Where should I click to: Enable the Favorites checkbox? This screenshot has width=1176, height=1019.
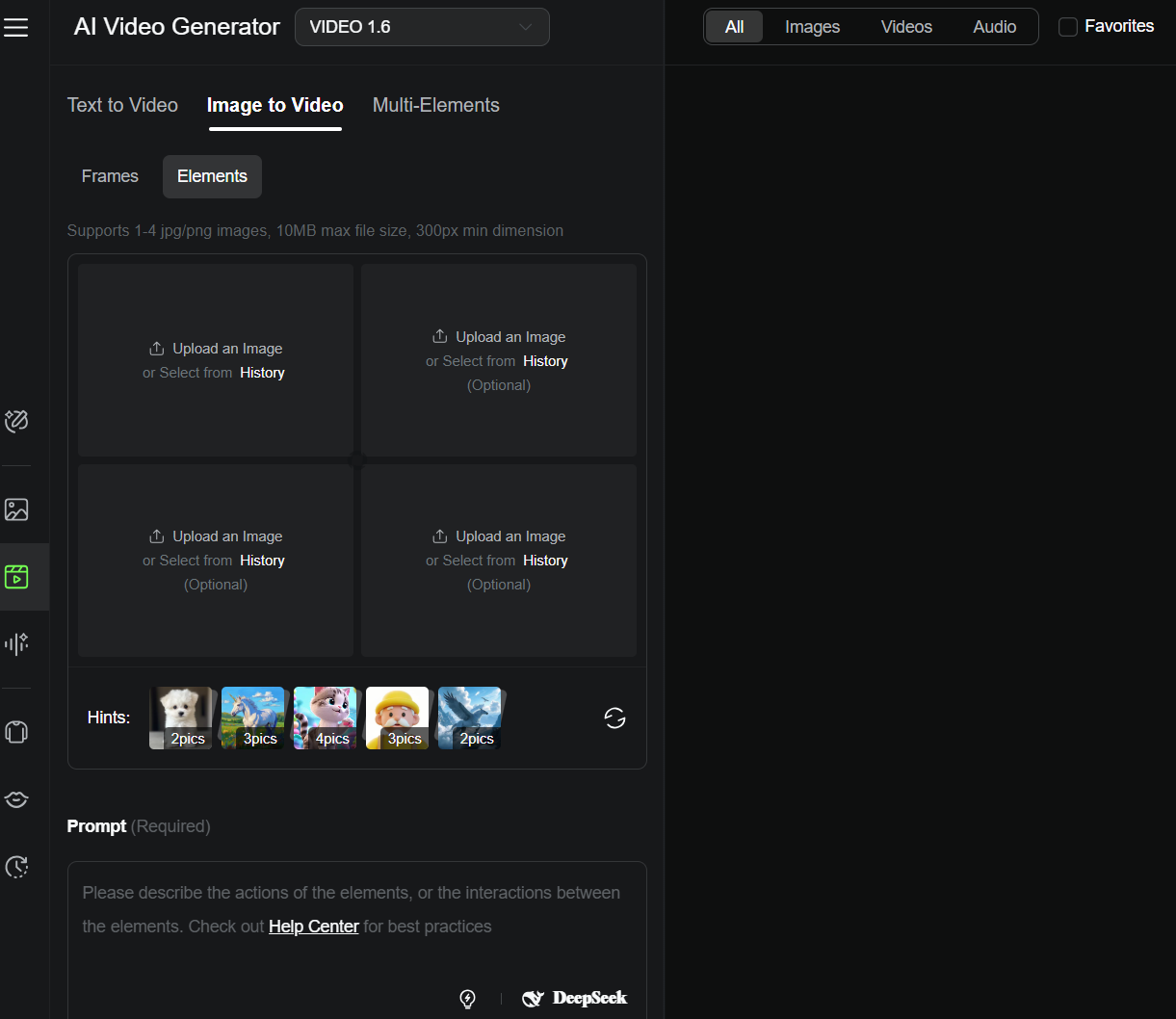[x=1067, y=27]
